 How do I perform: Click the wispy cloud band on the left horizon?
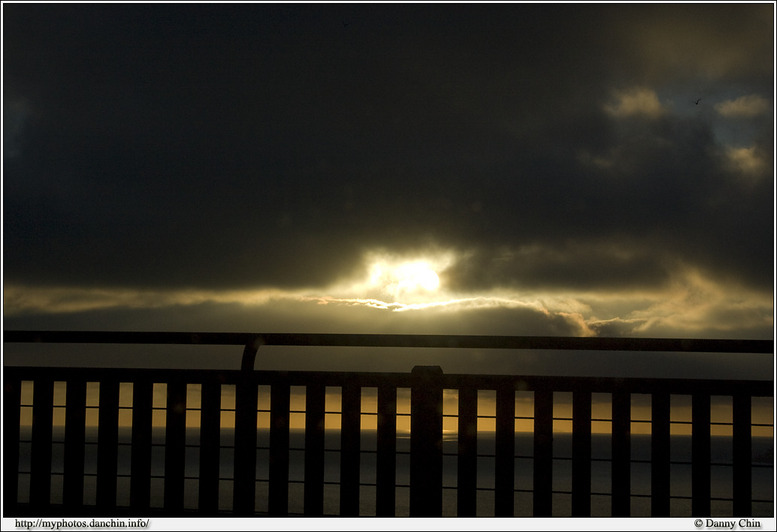point(120,298)
